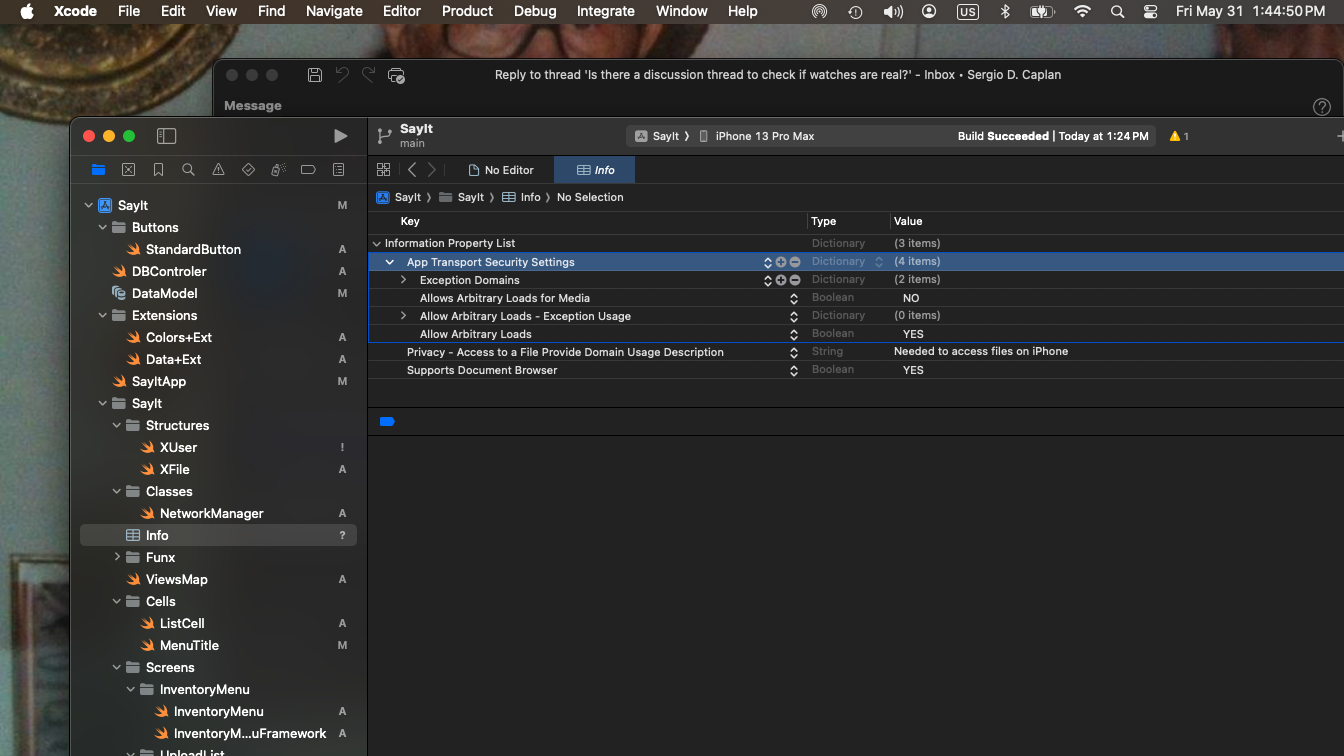Screen dimensions: 1344x756
Task: Collapse App Transport Security Settings row
Action: 390,262
